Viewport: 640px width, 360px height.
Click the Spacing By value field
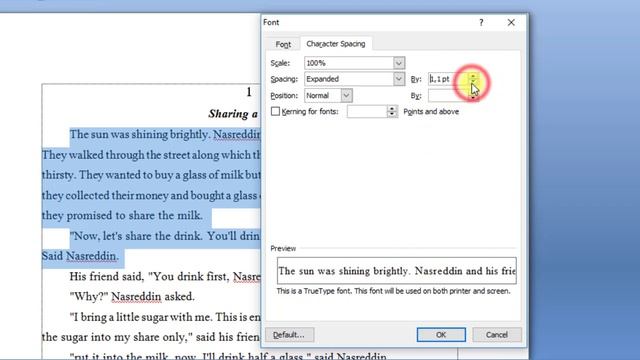pyautogui.click(x=447, y=79)
